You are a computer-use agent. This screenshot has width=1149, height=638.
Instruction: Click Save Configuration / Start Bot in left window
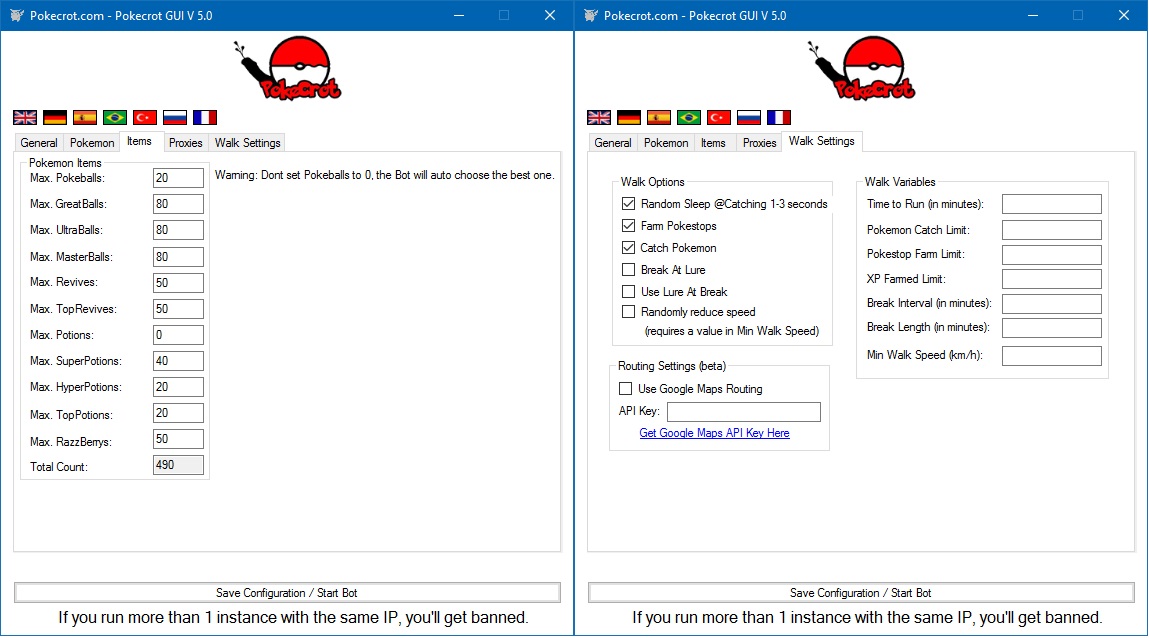(x=287, y=593)
